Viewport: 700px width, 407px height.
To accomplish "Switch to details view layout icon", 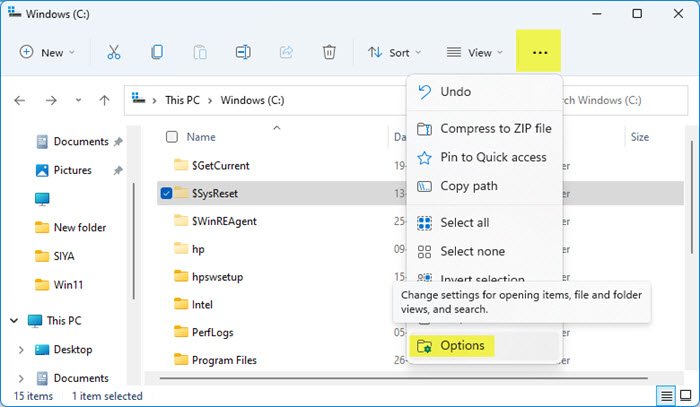I will (x=666, y=396).
